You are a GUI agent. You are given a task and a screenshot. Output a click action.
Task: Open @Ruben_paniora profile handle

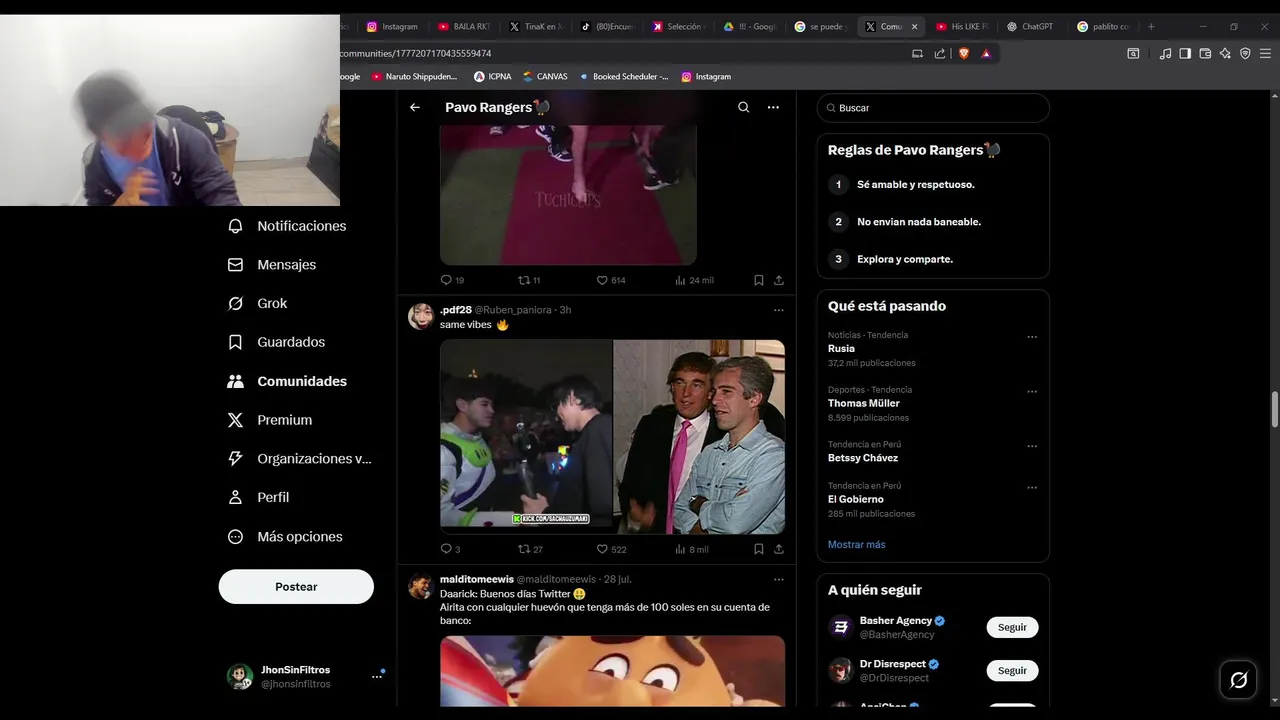pyautogui.click(x=513, y=310)
